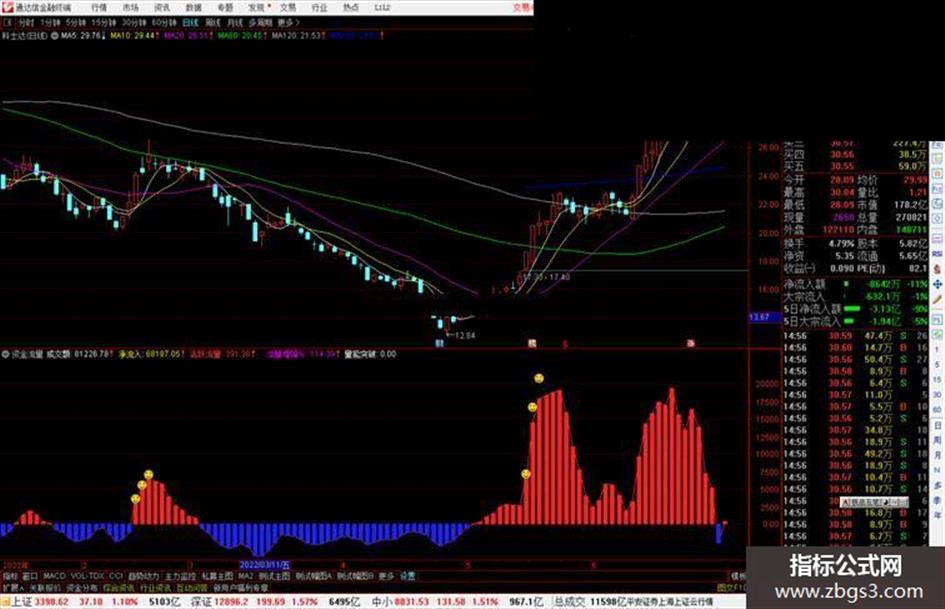
Task: Click the 中小 index value 8831.53
Action: tap(412, 602)
